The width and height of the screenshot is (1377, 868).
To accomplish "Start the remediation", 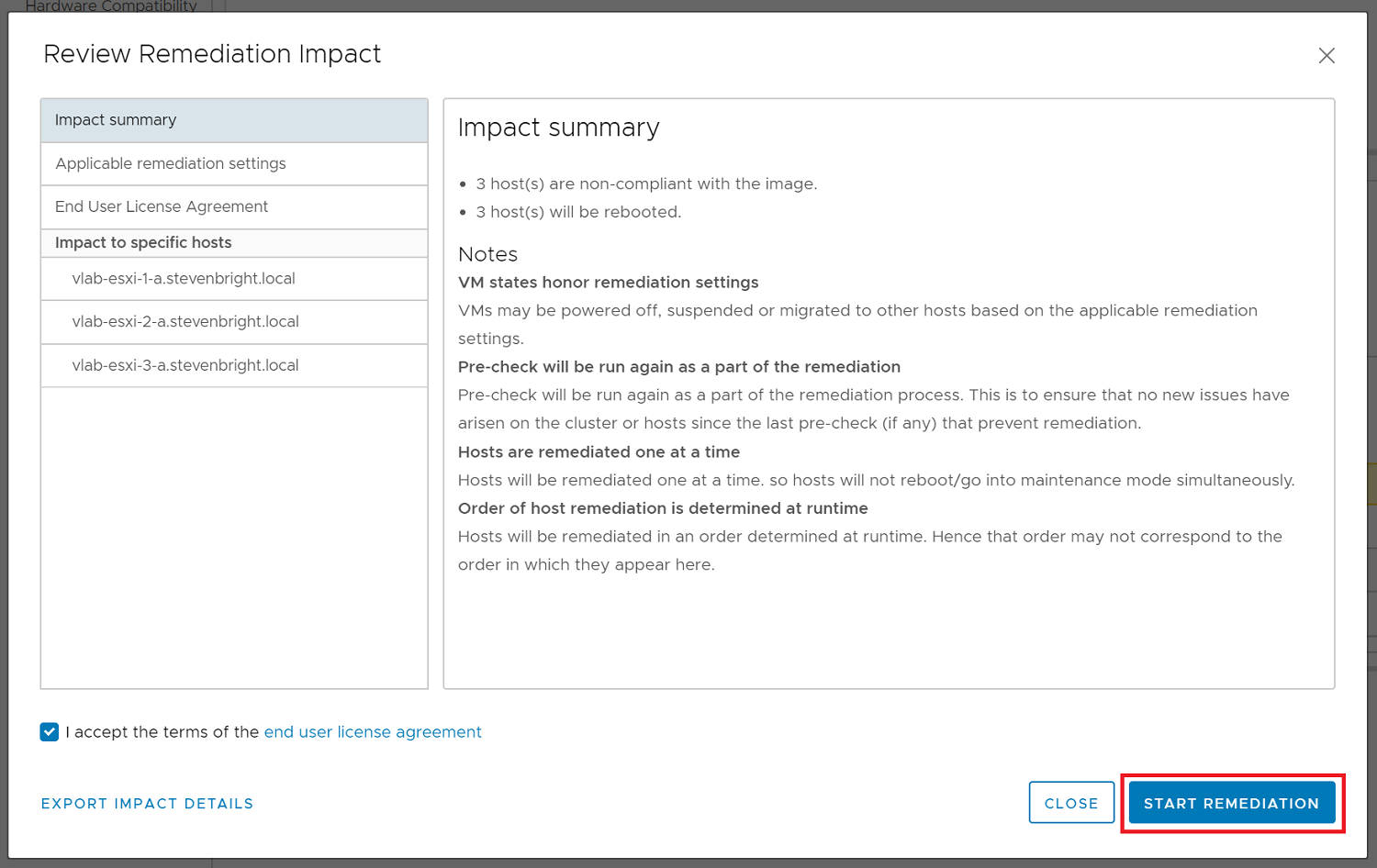I will [x=1231, y=804].
